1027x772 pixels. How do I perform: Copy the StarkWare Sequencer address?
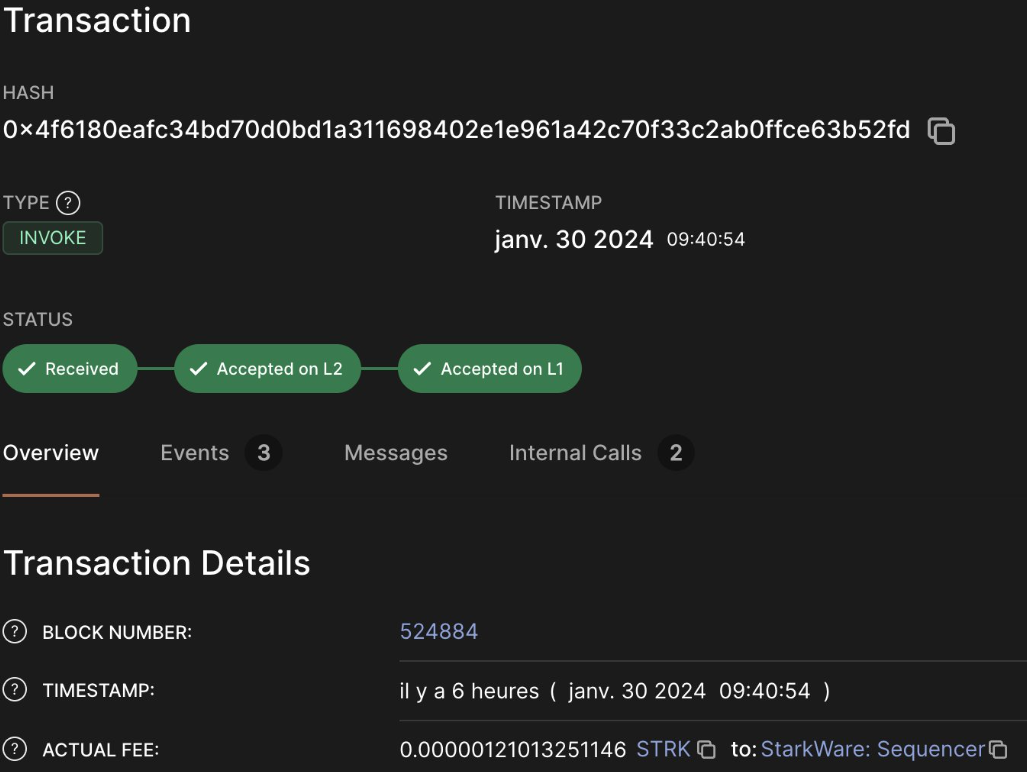pyautogui.click(x=998, y=749)
